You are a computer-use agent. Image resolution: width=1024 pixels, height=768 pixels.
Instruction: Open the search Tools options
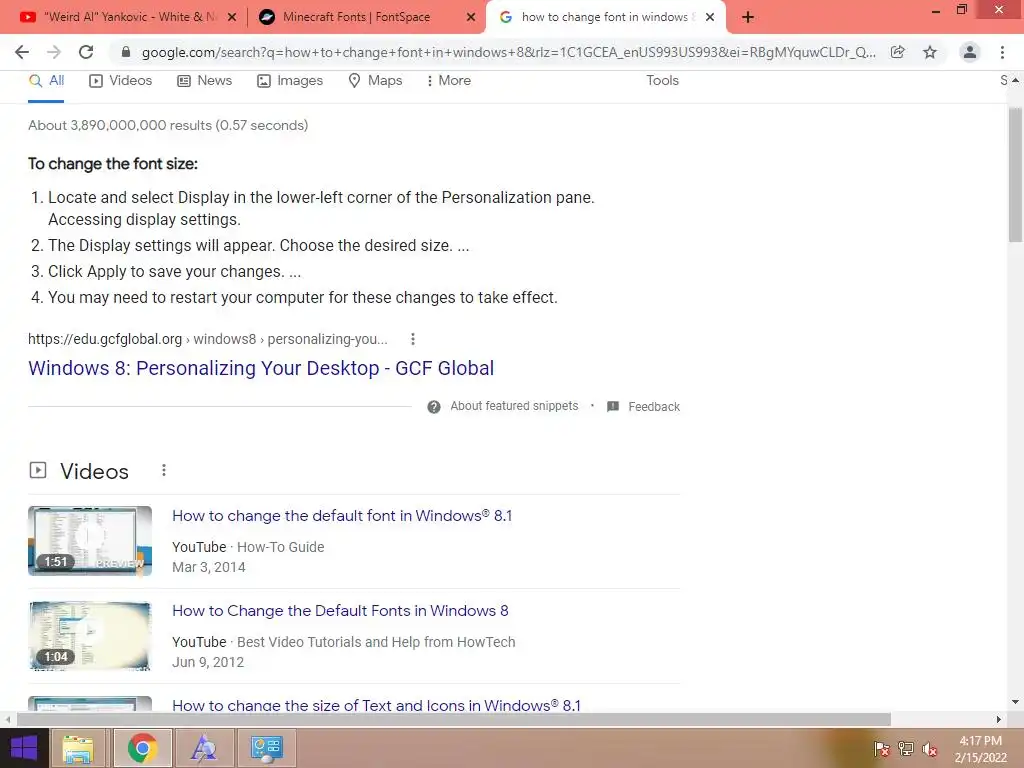[x=662, y=80]
